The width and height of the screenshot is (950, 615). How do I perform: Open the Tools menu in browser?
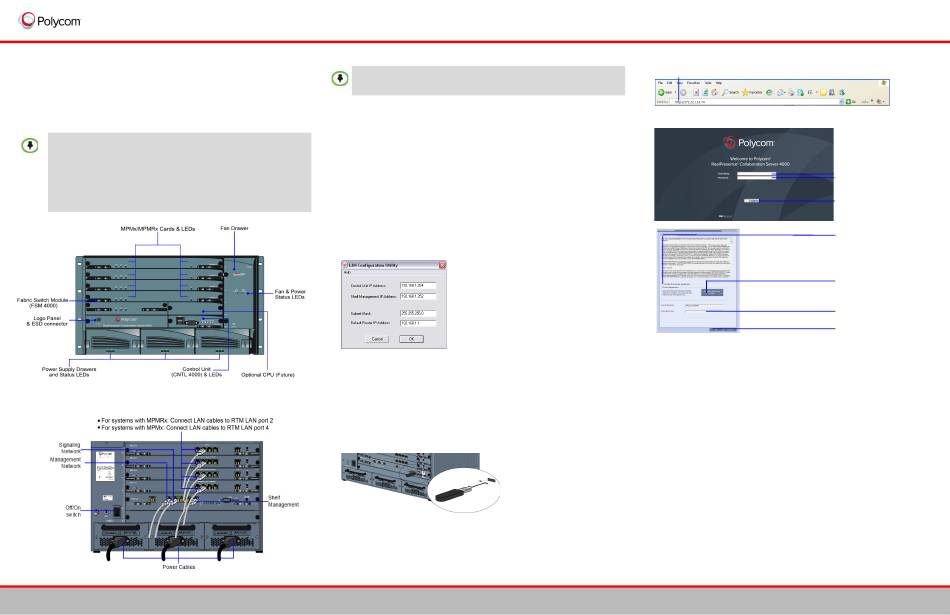click(x=708, y=83)
